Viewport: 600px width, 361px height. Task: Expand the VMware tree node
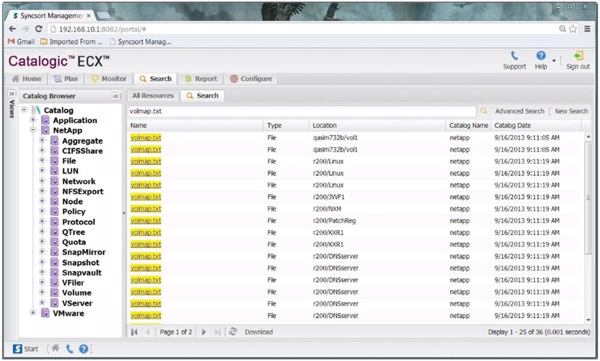[33, 313]
